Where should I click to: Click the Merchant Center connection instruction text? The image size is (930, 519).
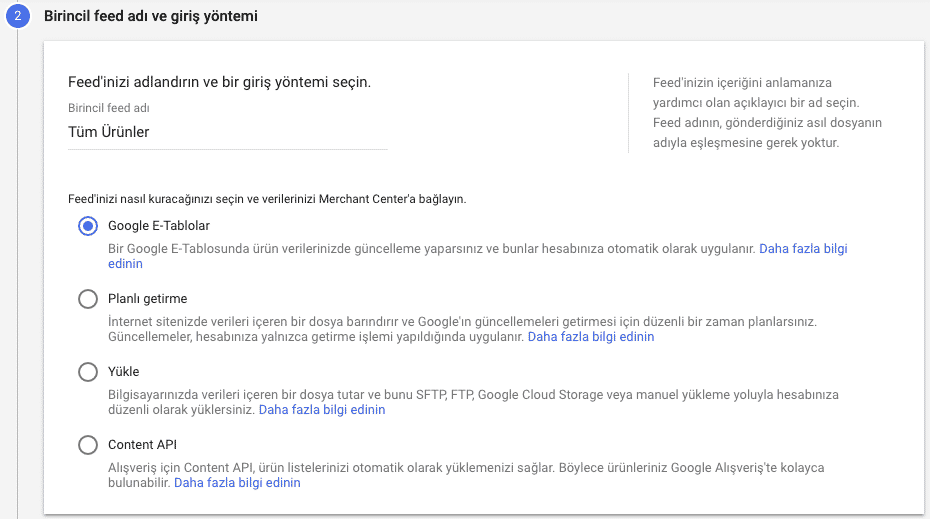pyautogui.click(x=267, y=199)
